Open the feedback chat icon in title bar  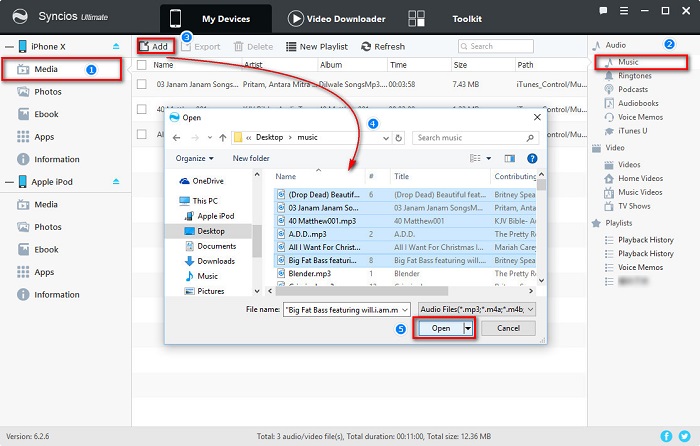[x=603, y=11]
